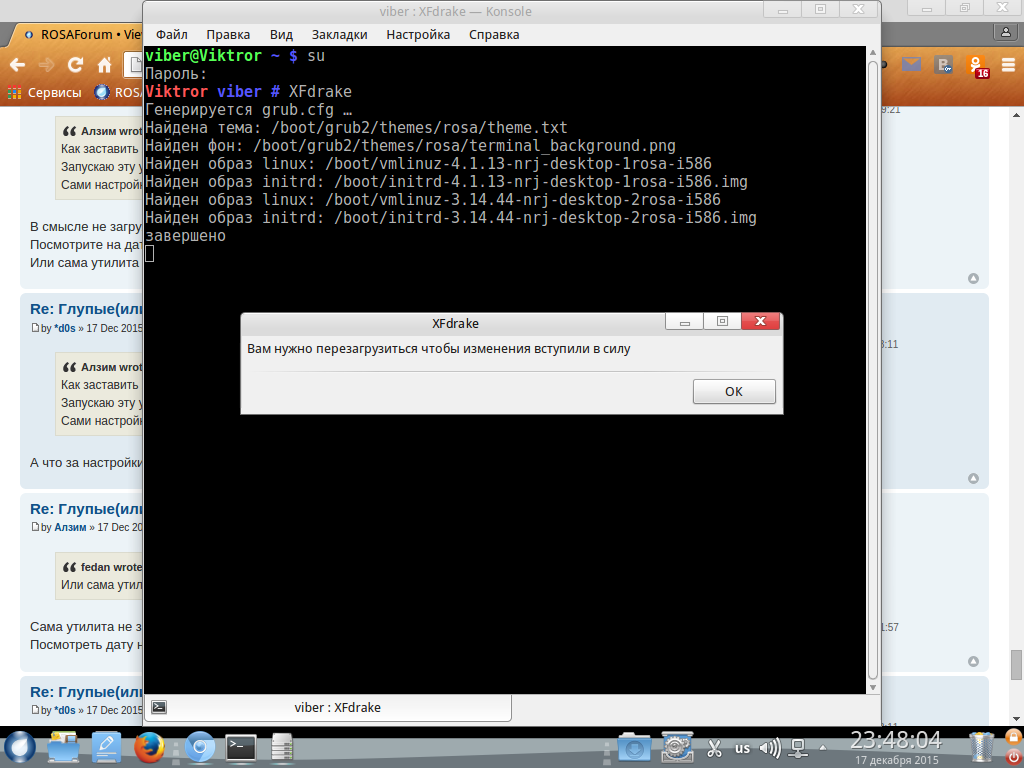Click OK in the XFdrake reboot dialog

pos(733,391)
